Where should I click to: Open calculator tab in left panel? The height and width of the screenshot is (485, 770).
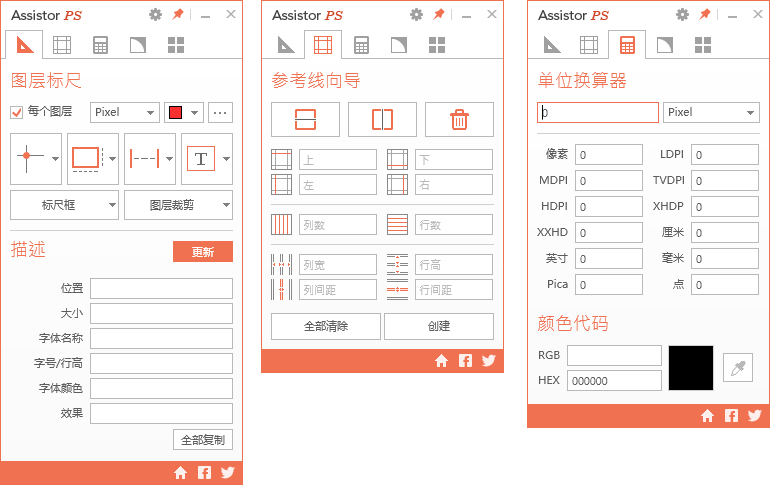(100, 45)
